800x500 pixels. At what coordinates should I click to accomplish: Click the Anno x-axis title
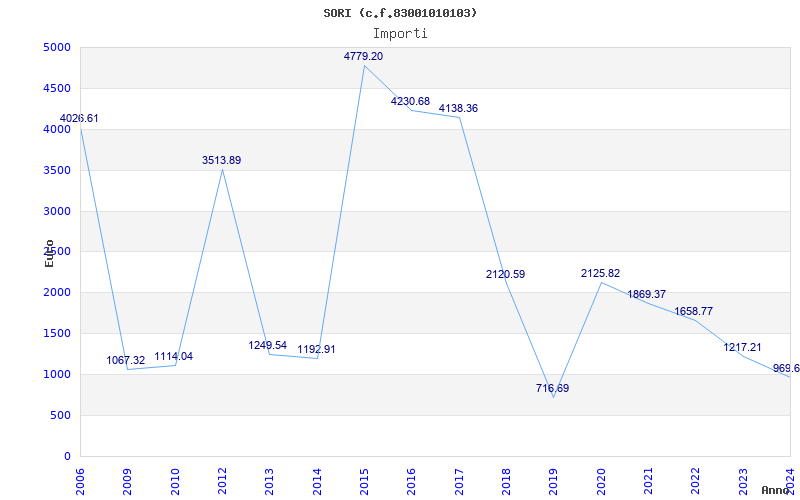tap(776, 490)
